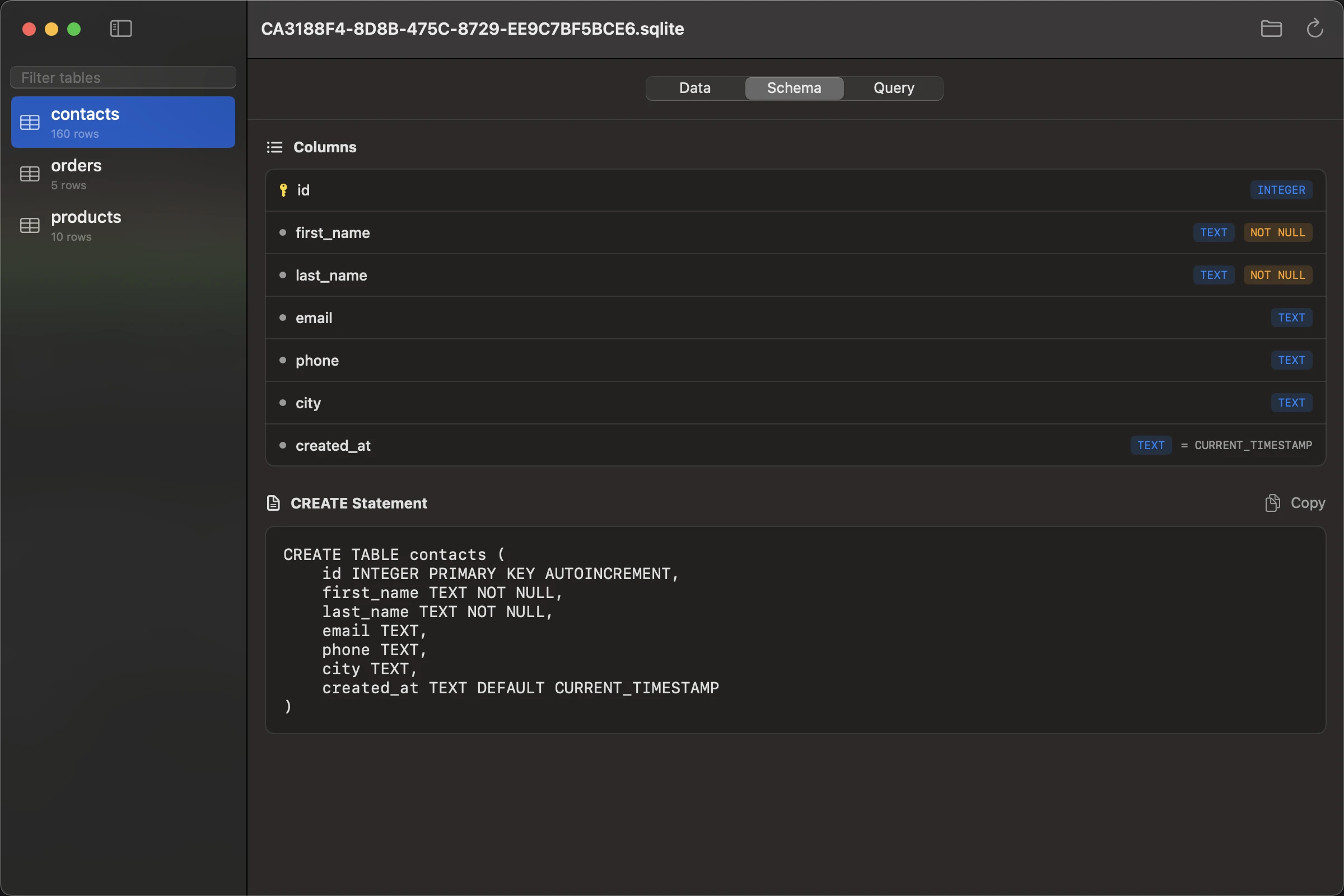Click the primary key icon next to id

point(283,190)
